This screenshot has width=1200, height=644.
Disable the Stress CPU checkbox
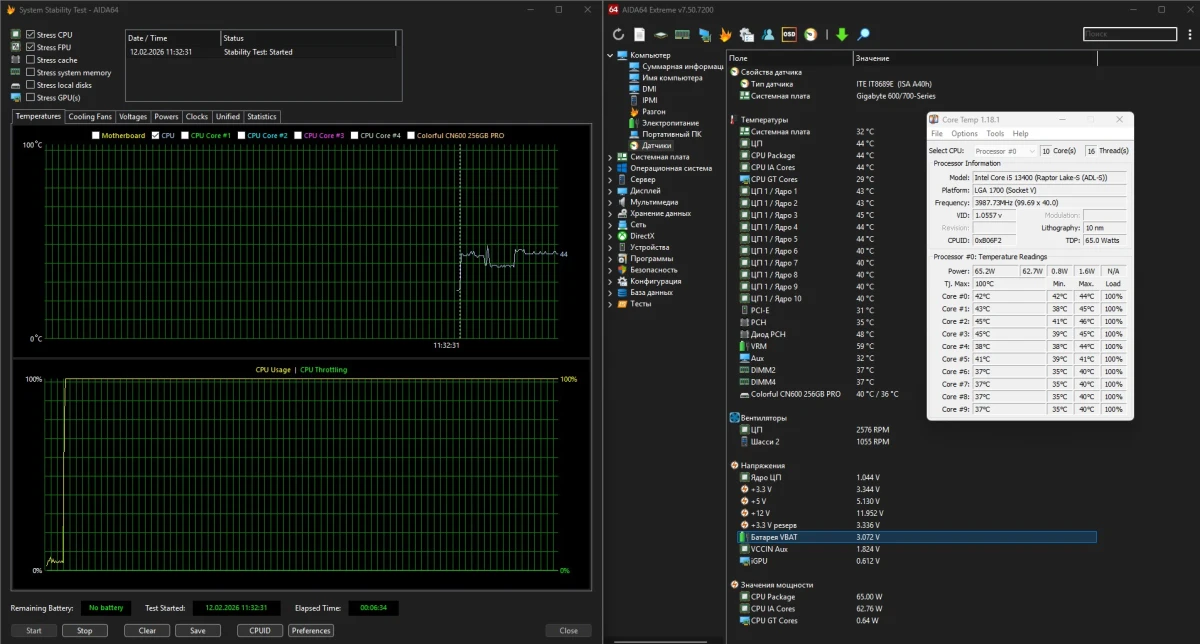[30, 35]
